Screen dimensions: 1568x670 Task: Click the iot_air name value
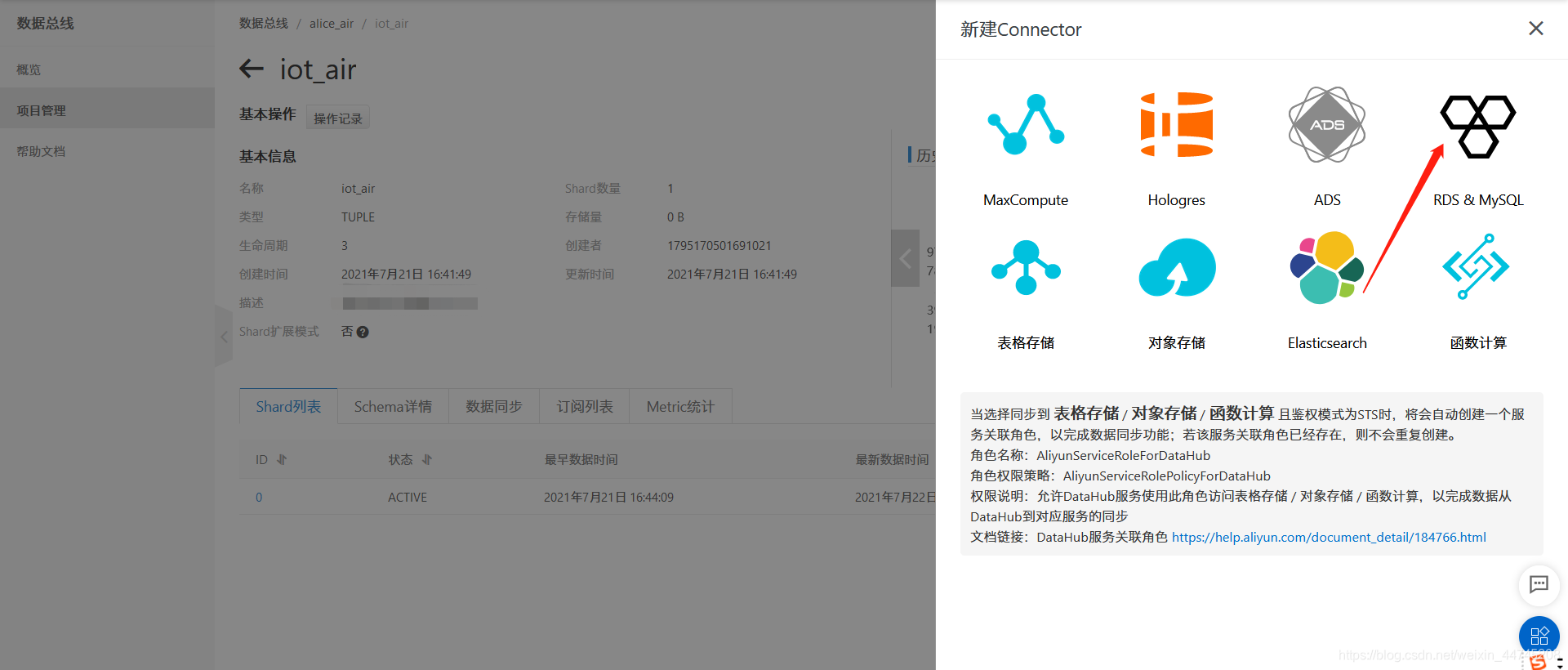click(358, 189)
